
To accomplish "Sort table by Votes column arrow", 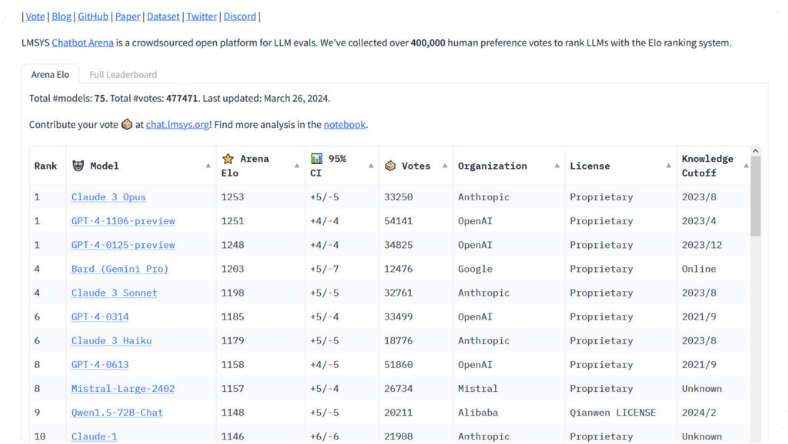I will tap(445, 166).
